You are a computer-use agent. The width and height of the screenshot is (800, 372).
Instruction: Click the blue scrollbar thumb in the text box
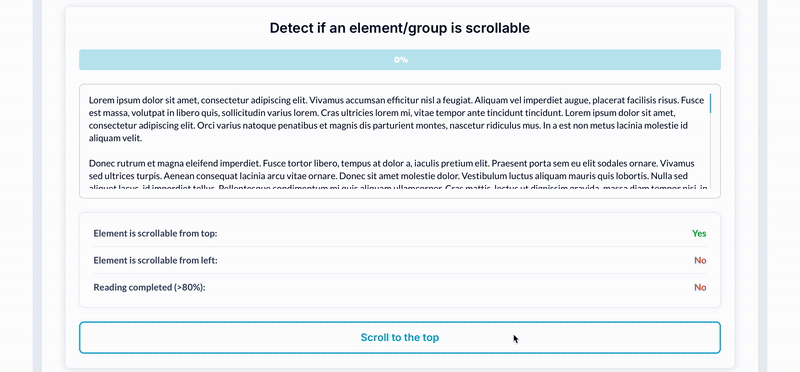710,103
